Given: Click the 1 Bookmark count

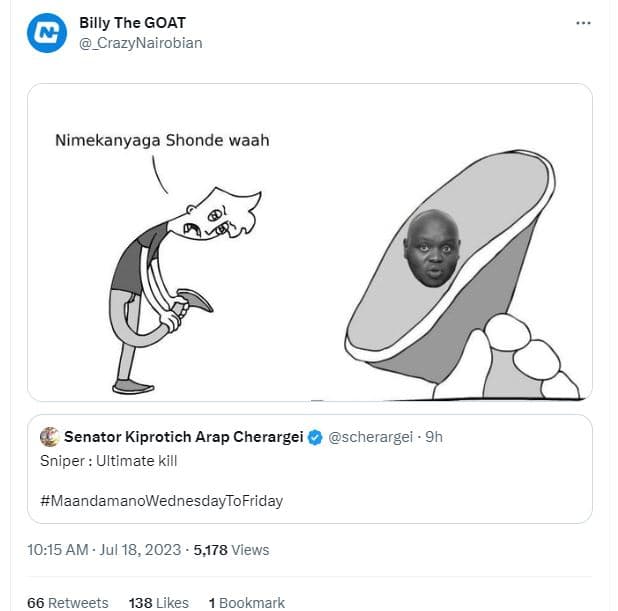Looking at the screenshot, I should [x=246, y=602].
